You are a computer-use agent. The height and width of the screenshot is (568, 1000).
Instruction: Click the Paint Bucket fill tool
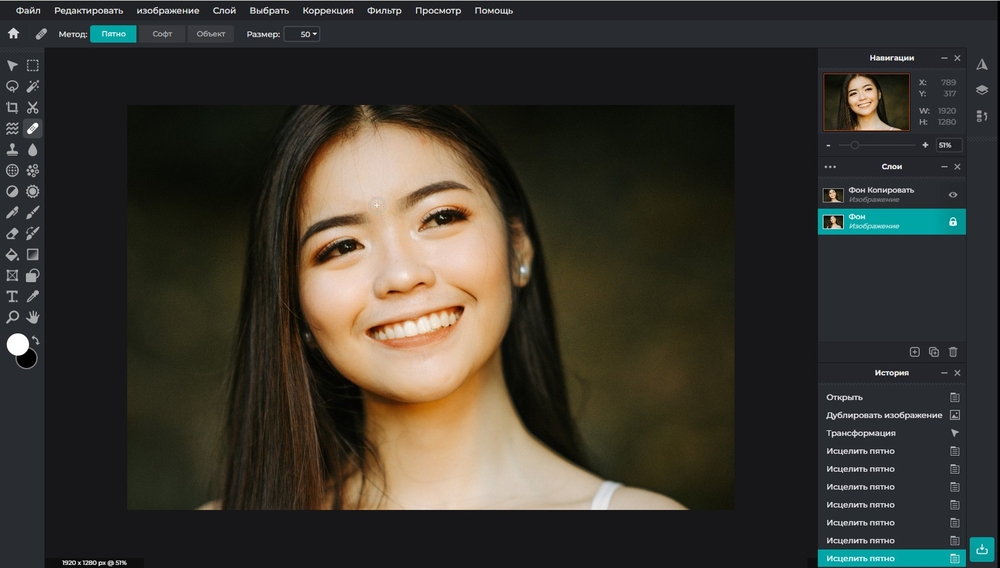click(x=12, y=254)
